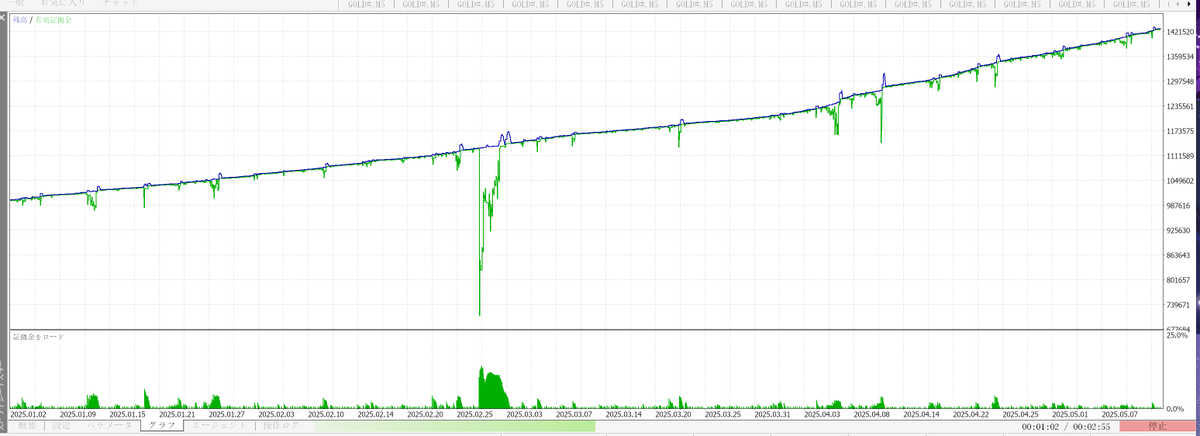Click the 1235561 axis value
The width and height of the screenshot is (1200, 436).
pyautogui.click(x=1182, y=107)
